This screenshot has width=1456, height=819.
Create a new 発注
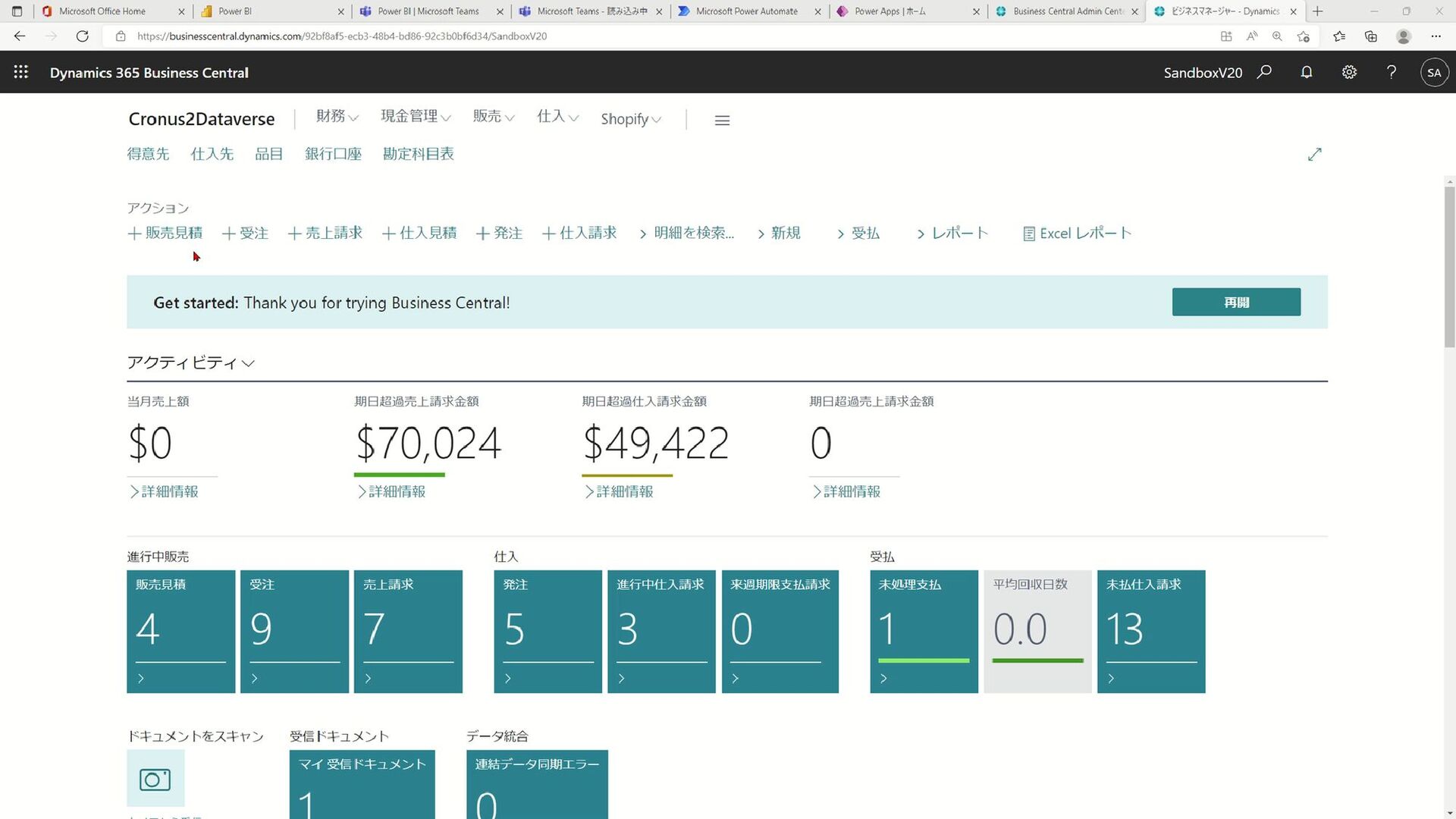pos(499,233)
